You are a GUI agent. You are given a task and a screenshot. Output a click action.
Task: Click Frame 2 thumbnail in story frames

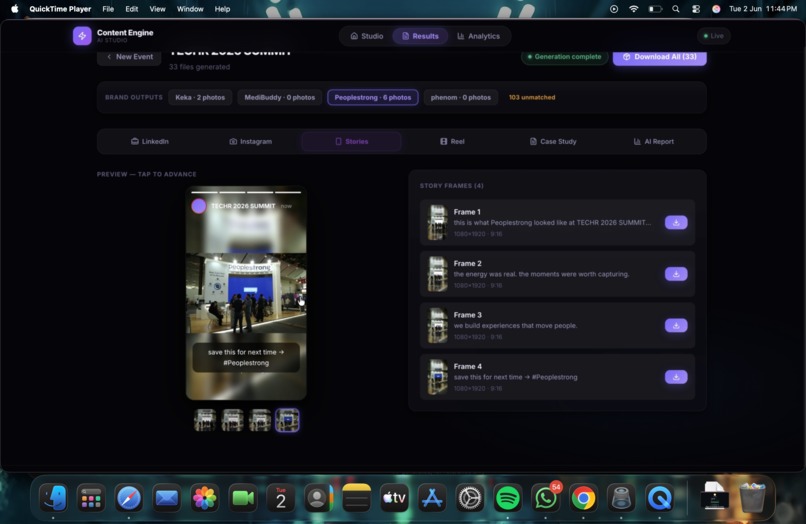(x=437, y=274)
